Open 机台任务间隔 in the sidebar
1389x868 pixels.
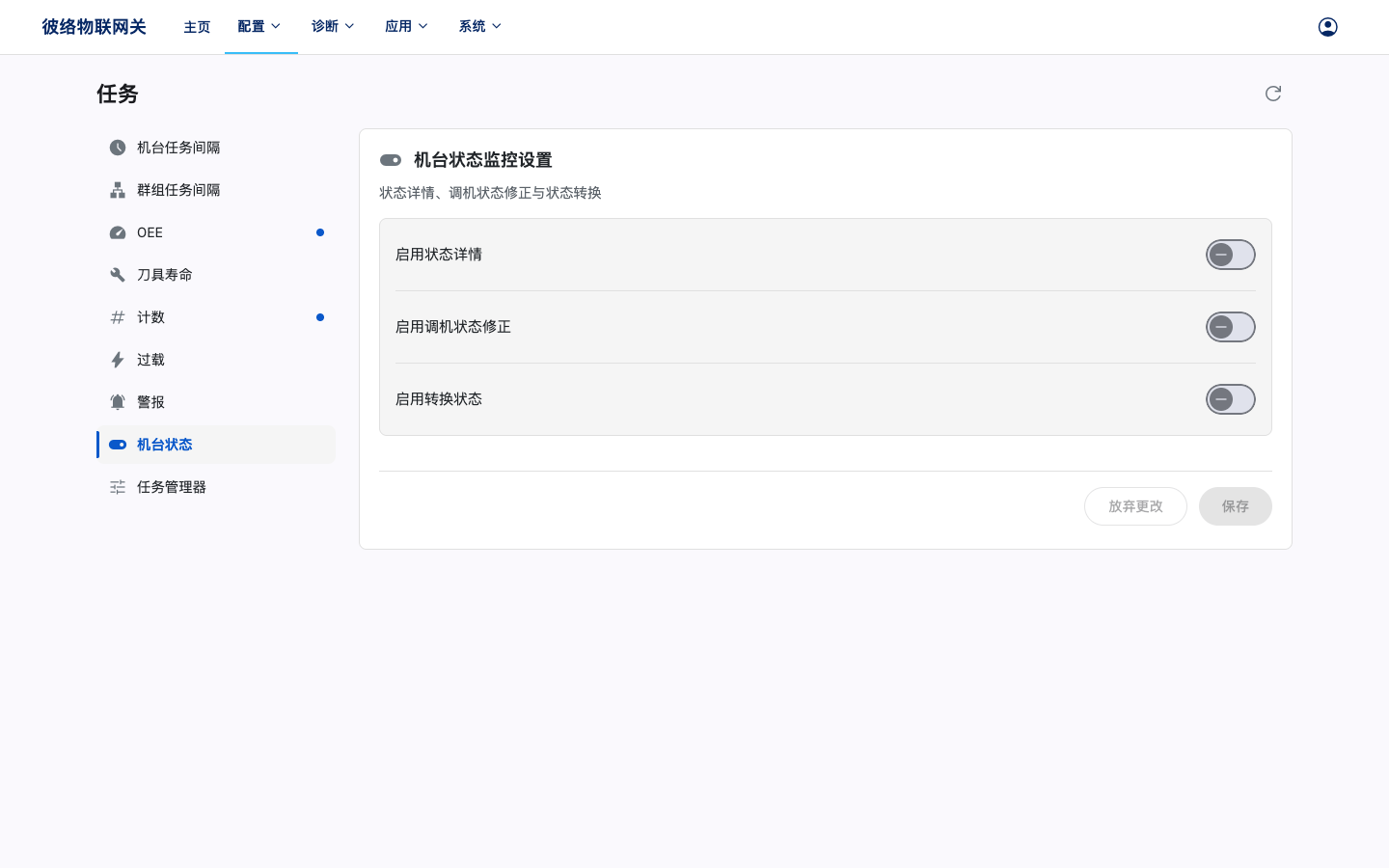click(216, 148)
